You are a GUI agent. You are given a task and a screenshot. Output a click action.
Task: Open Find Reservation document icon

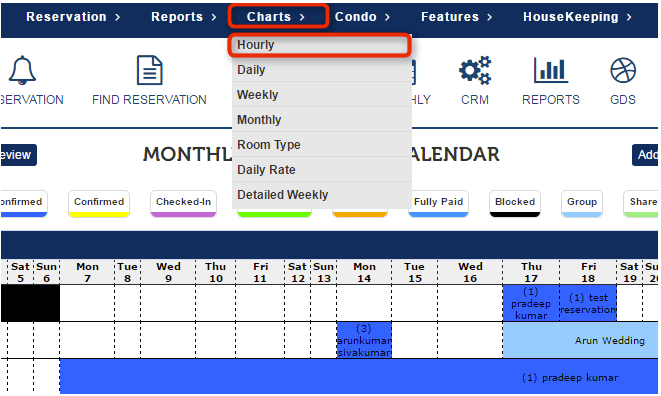click(x=150, y=70)
